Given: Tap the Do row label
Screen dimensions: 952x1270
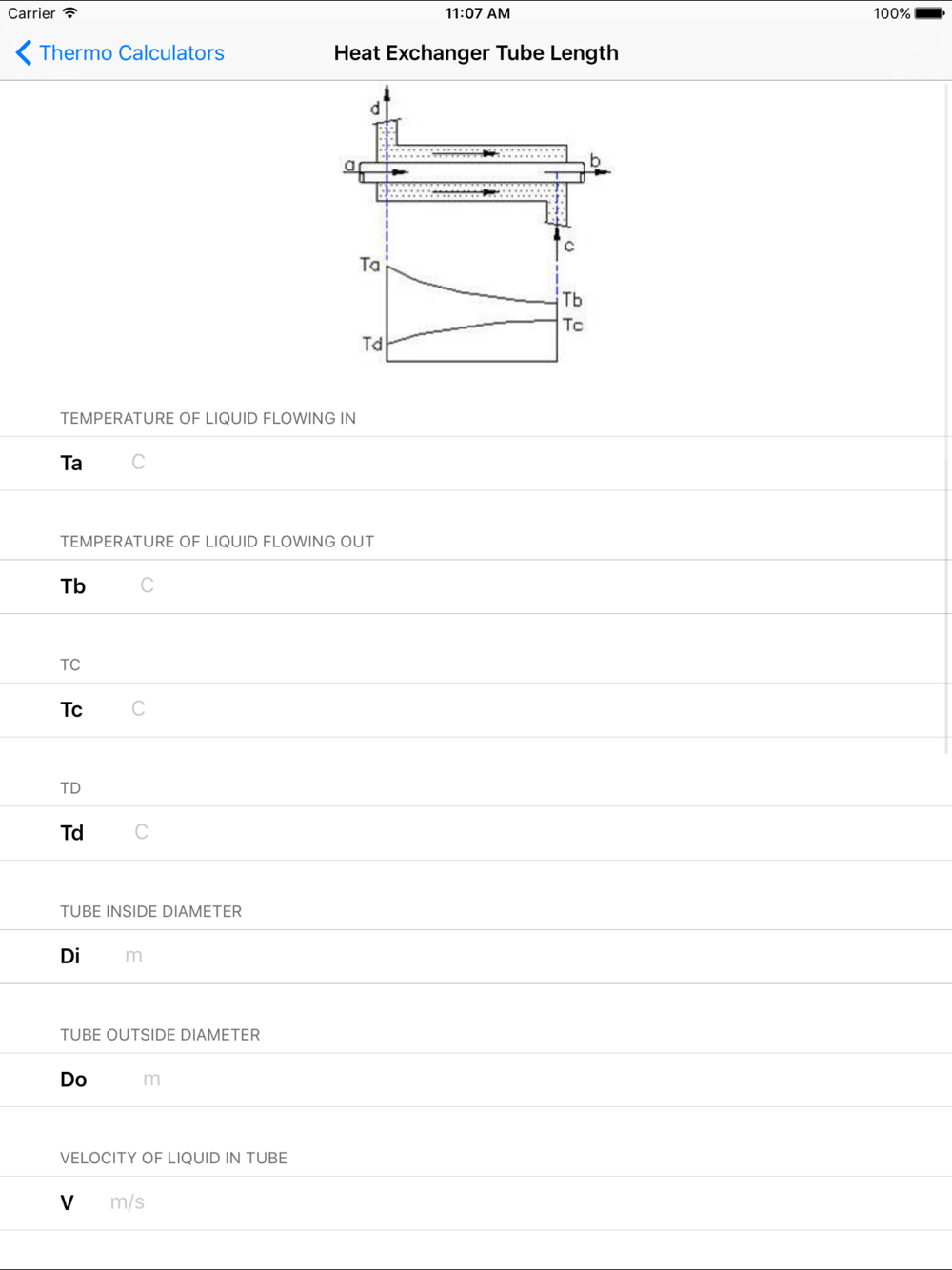Looking at the screenshot, I should click(73, 1080).
